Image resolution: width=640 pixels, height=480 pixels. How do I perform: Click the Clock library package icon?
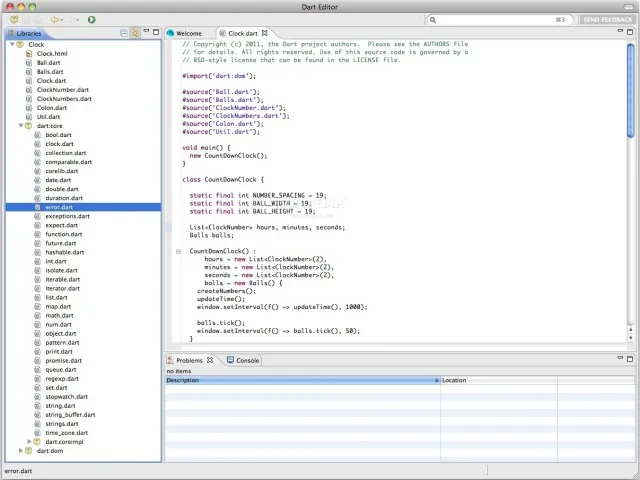(20, 44)
